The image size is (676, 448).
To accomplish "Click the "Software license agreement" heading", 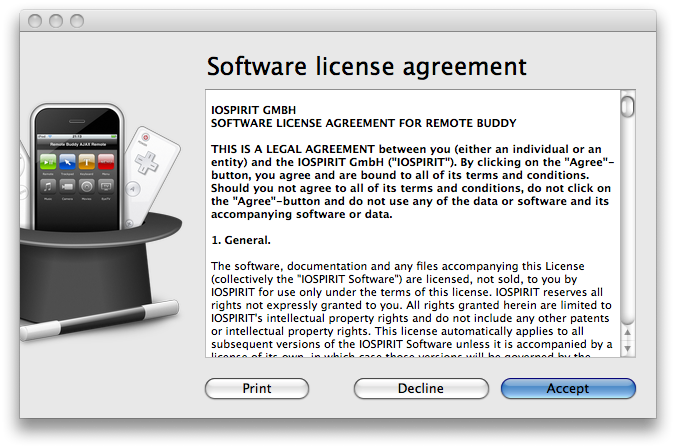I will (366, 67).
